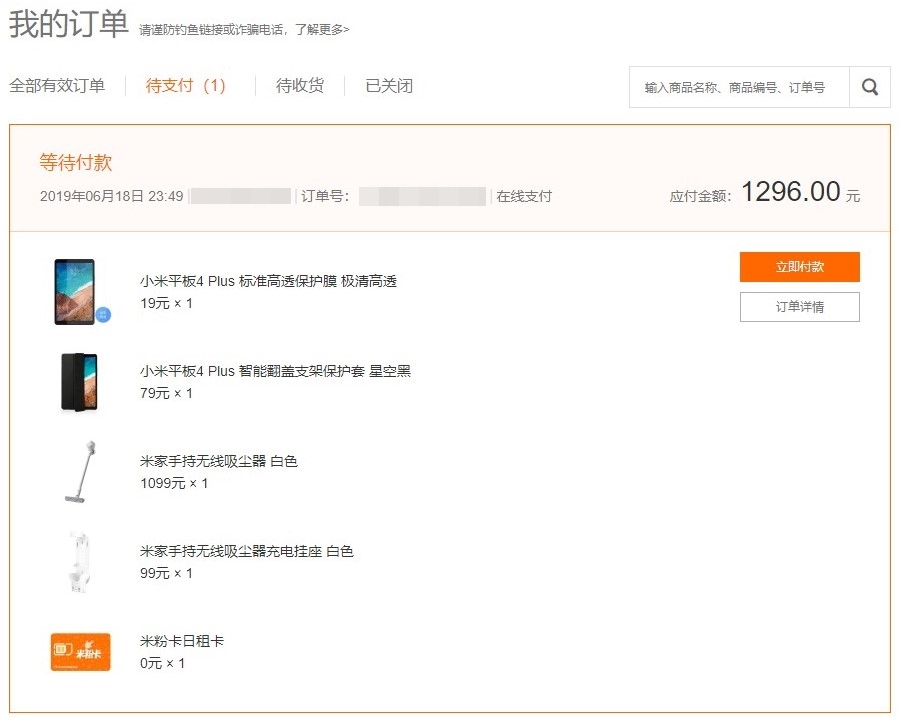Open the 米家手持无线吸尘器充电挂座 product link

[246, 551]
